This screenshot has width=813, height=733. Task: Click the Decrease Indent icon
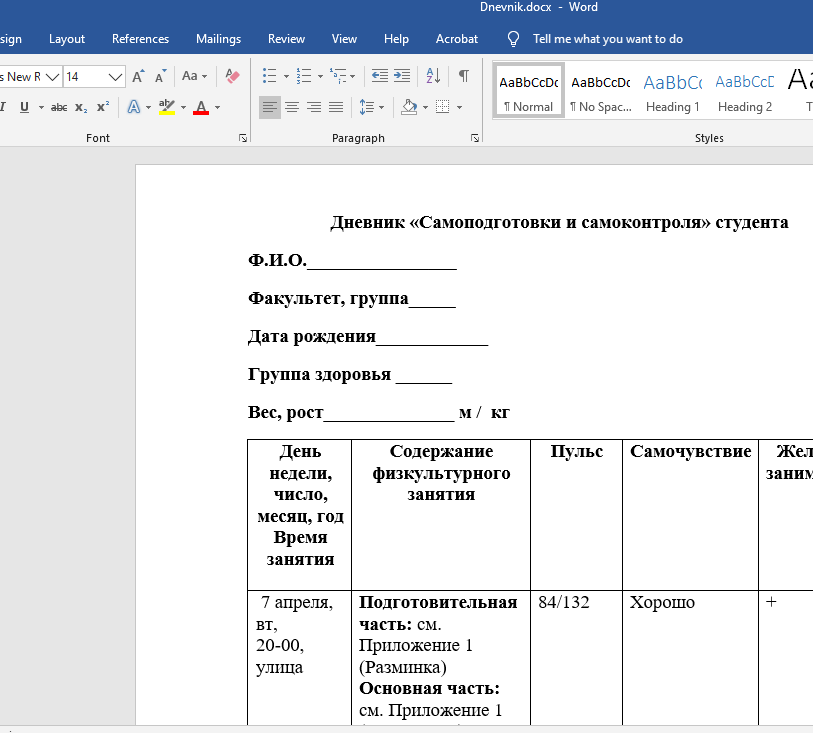pyautogui.click(x=379, y=76)
